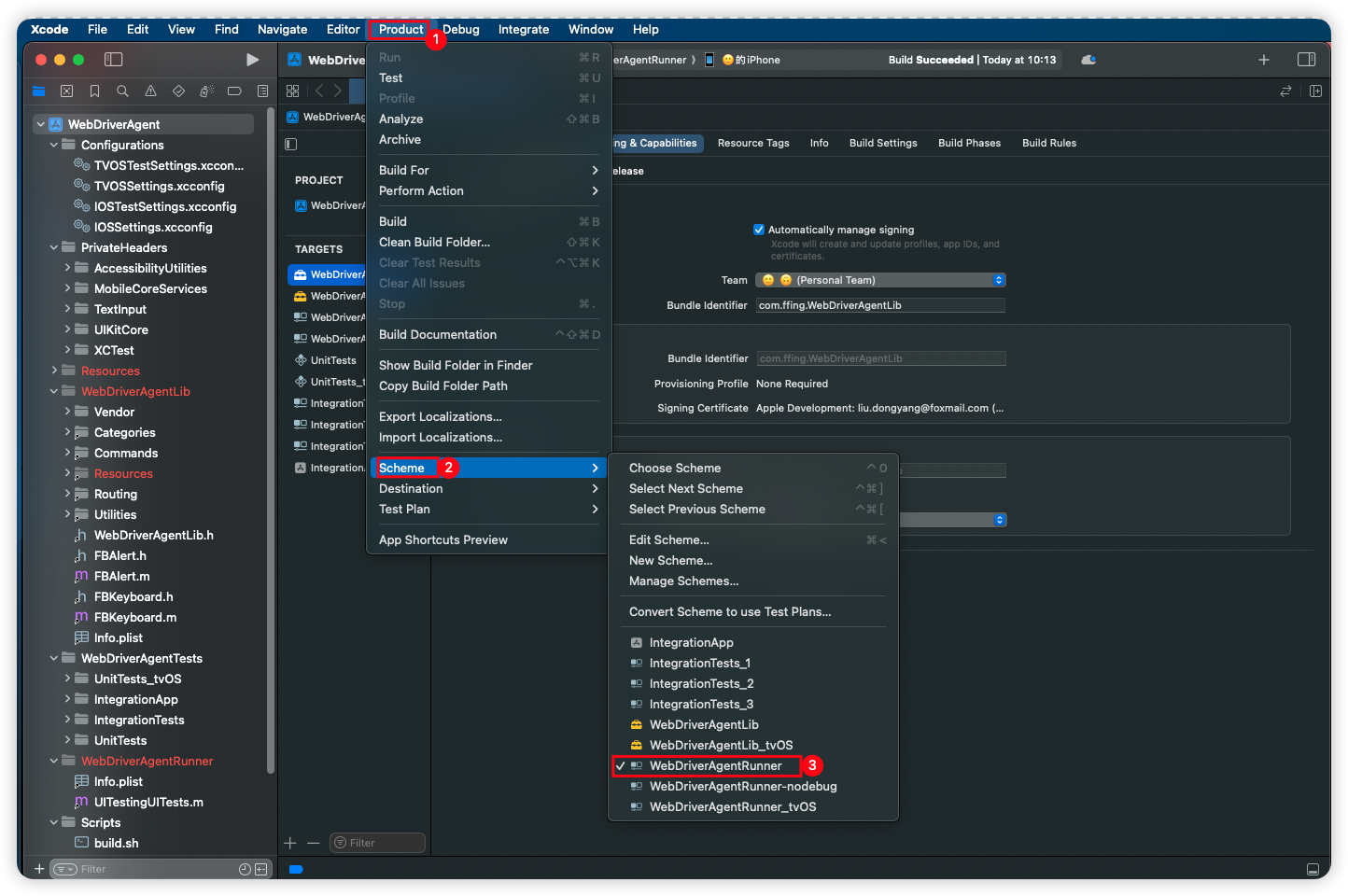Open the Source Control navigator icon

point(66,91)
